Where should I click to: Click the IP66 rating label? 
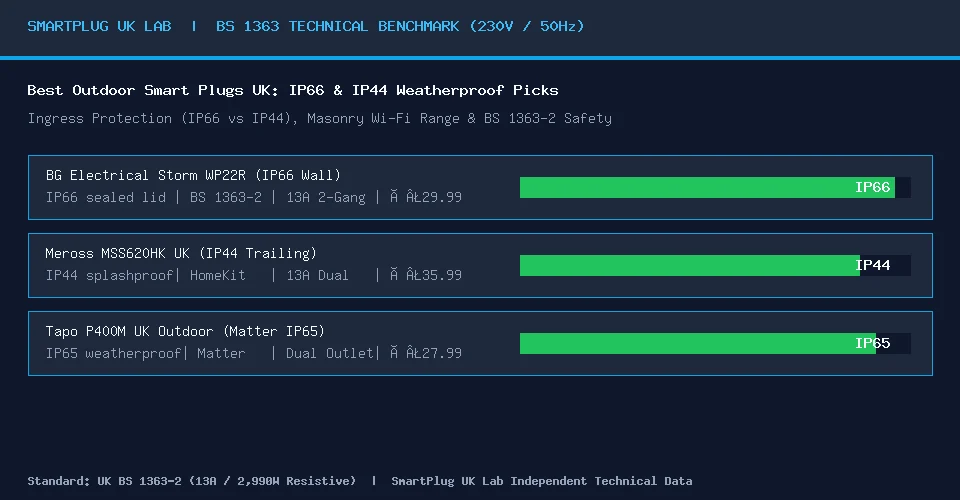pyautogui.click(x=872, y=187)
